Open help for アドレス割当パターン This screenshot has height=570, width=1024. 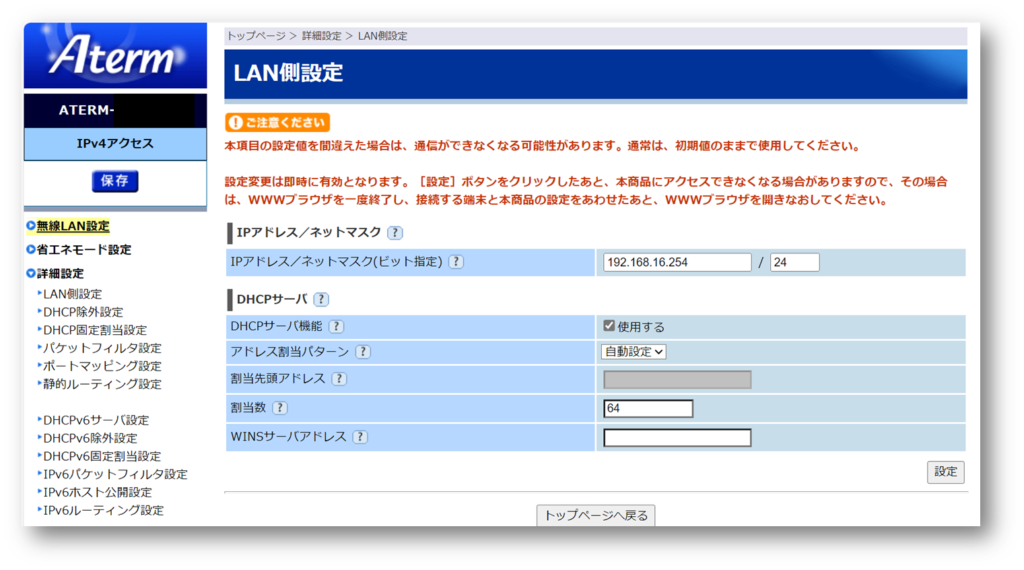pos(362,352)
